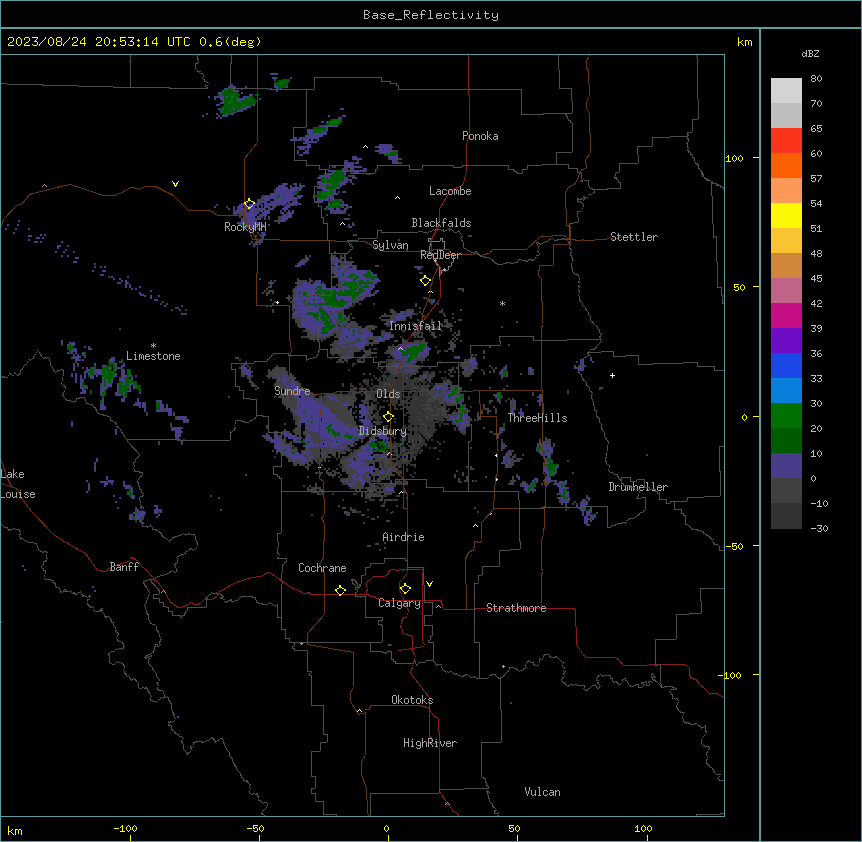Screen dimensions: 862x842
Task: Click the Airdrie label
Action: tap(404, 537)
